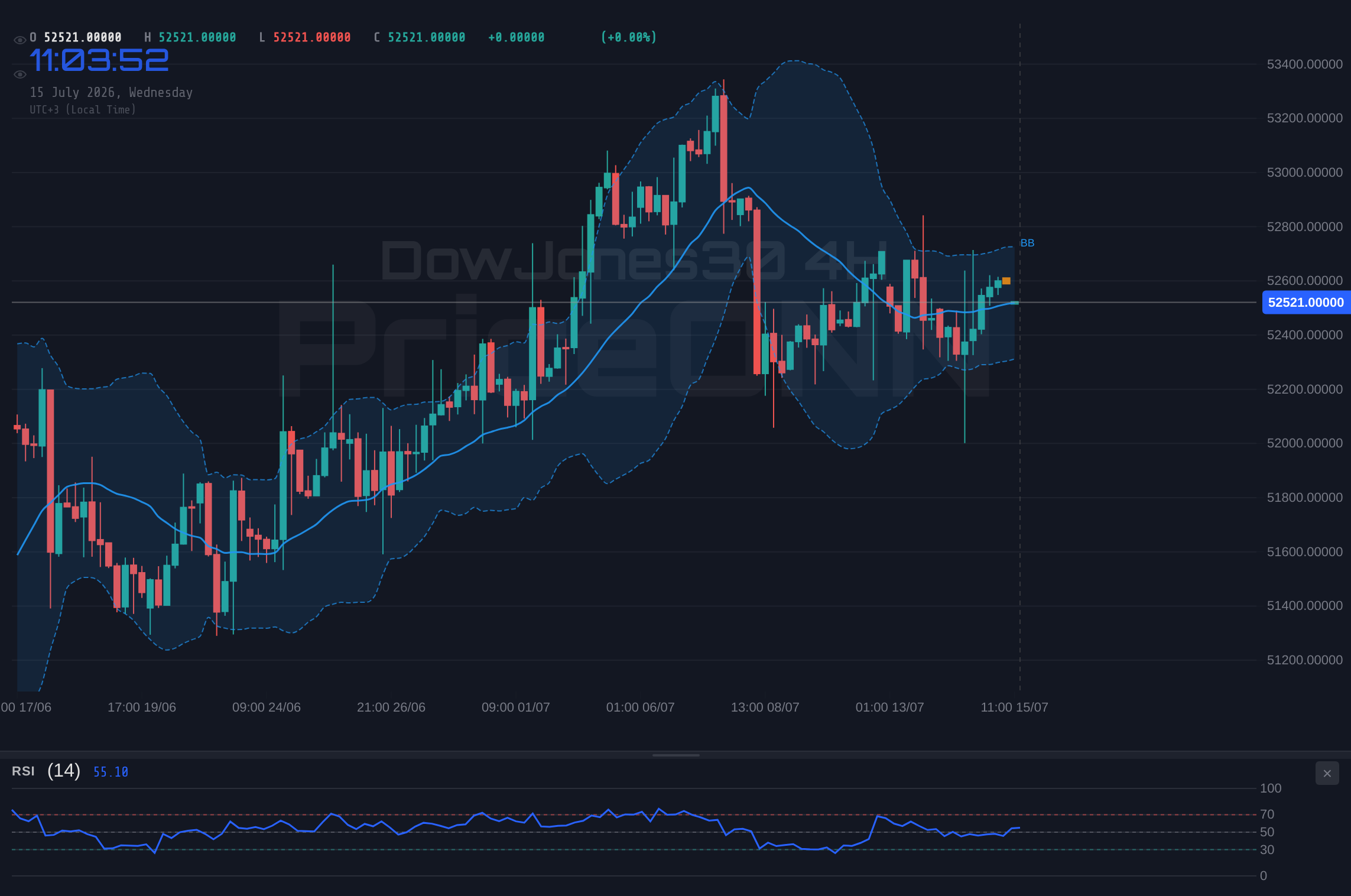Click the 17:00 19/06 time axis label
This screenshot has width=1351, height=896.
(142, 707)
